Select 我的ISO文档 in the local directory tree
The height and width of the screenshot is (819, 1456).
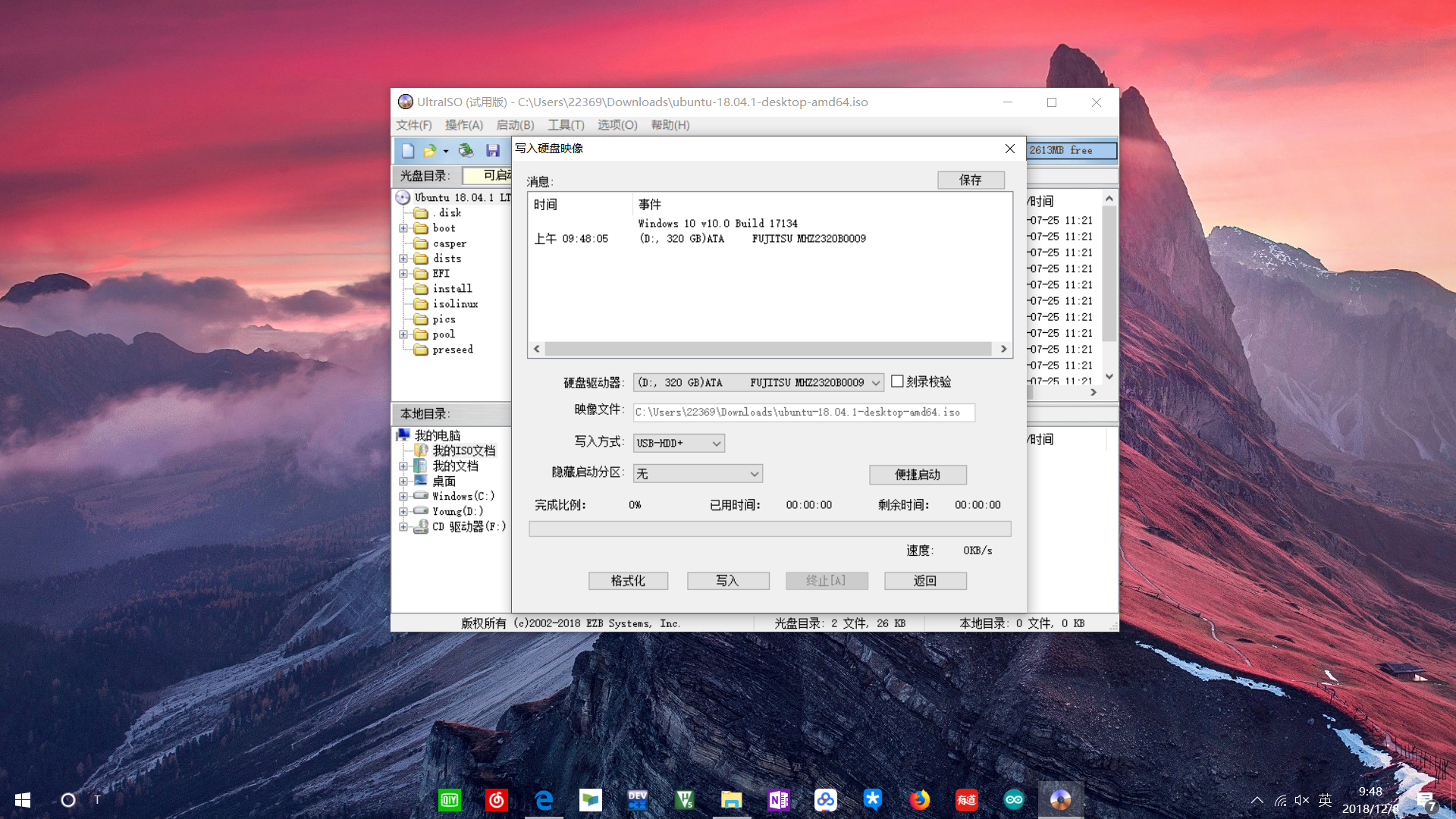(464, 450)
